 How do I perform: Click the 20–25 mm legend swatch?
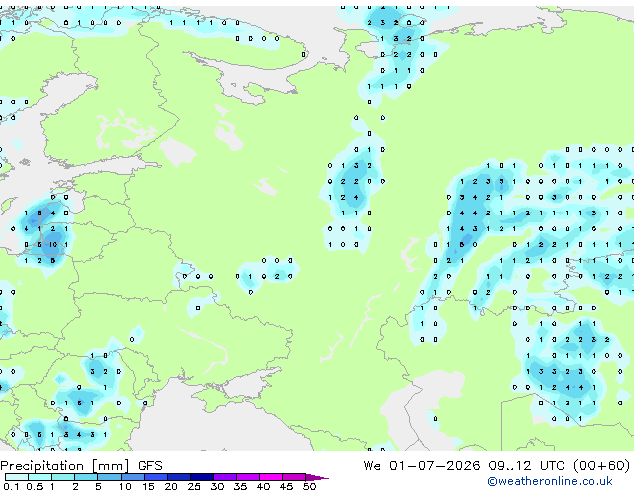(178, 477)
